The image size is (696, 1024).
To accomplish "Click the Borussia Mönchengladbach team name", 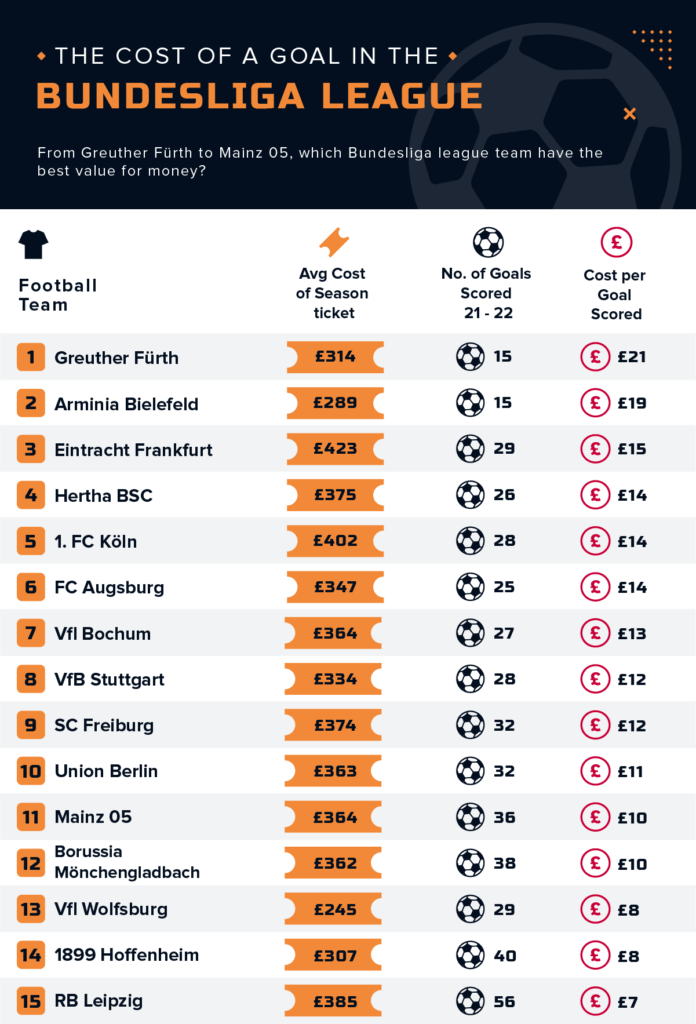I will tap(127, 862).
